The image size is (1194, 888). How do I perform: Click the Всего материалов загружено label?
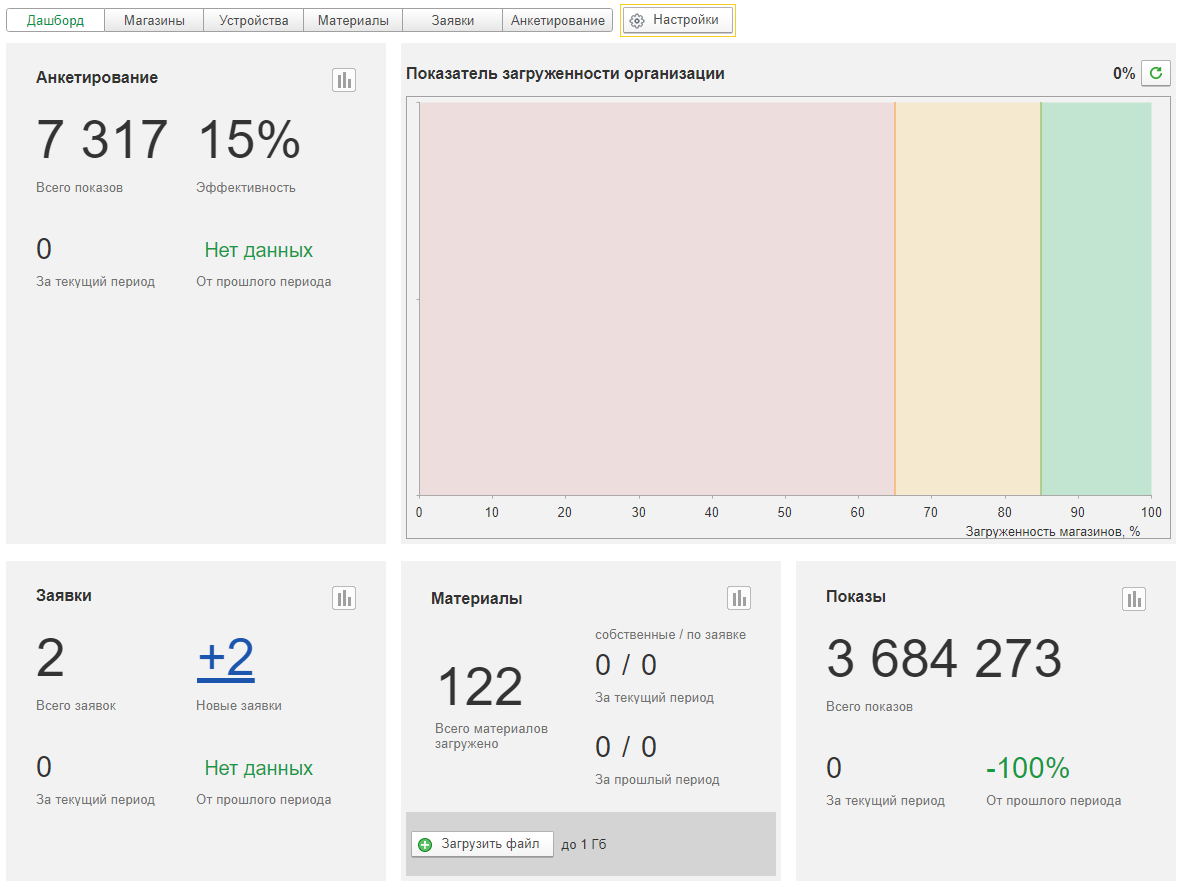coord(491,736)
